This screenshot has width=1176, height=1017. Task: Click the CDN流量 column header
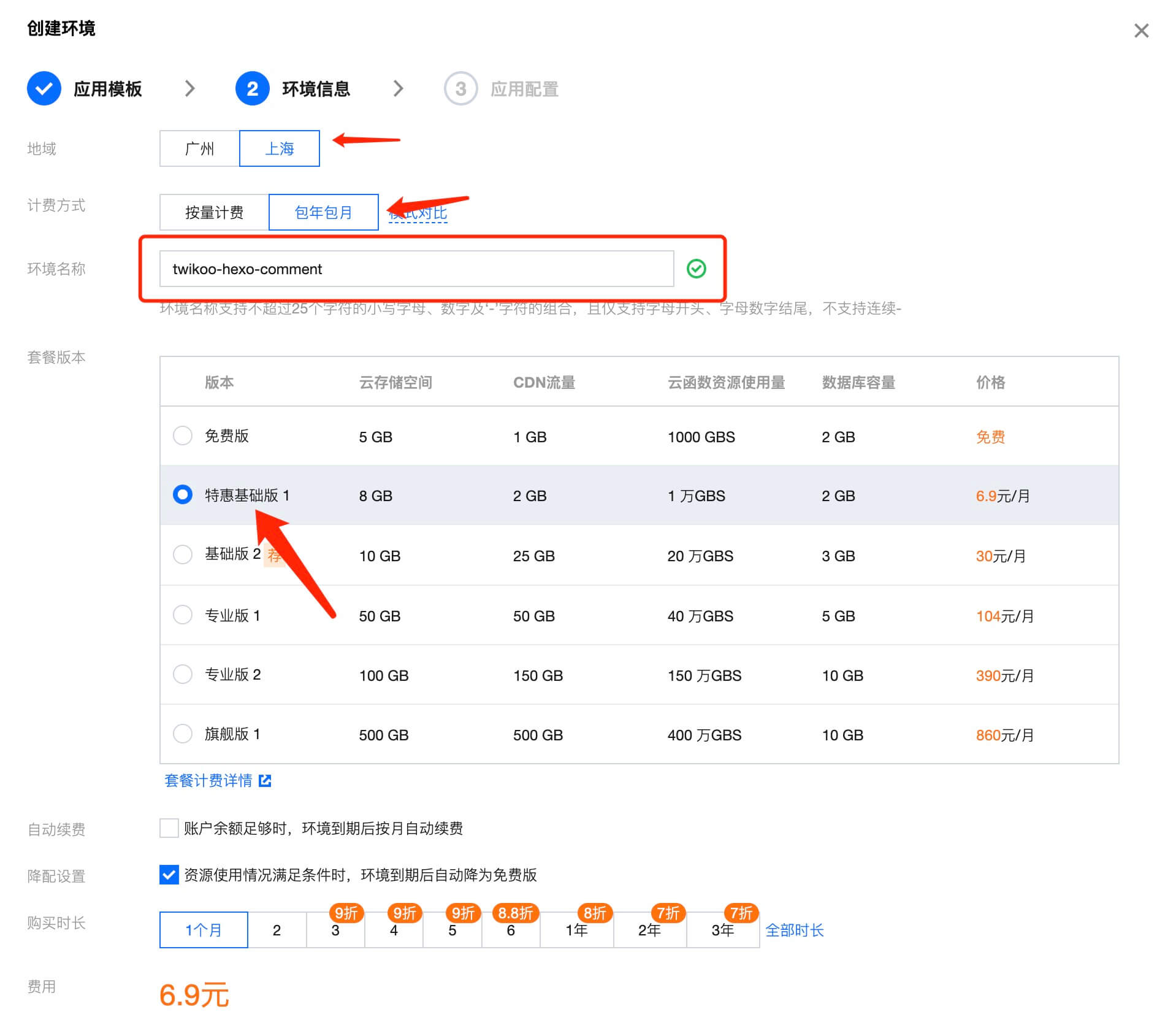point(544,382)
